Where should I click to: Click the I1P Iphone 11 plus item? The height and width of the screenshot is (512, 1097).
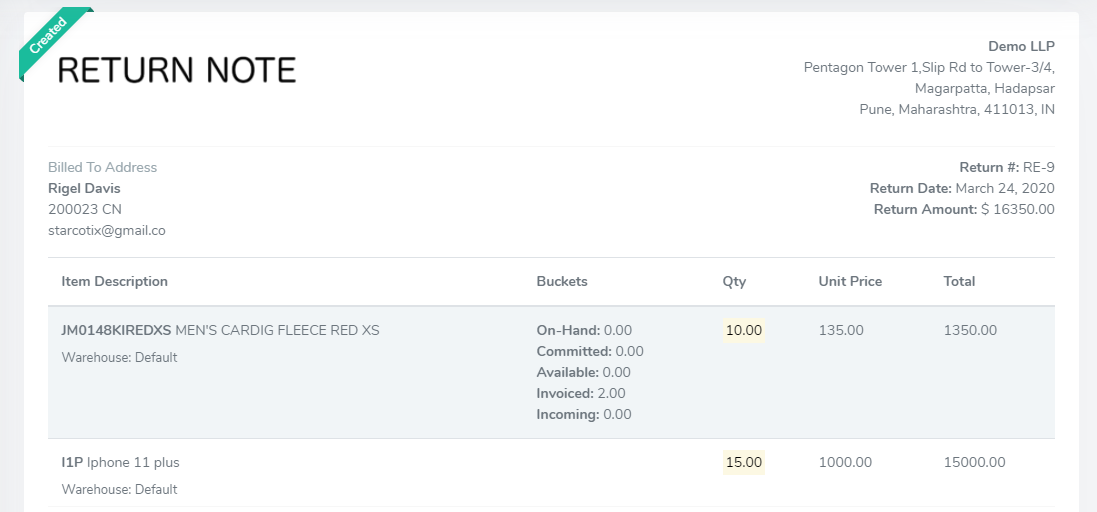click(x=120, y=462)
